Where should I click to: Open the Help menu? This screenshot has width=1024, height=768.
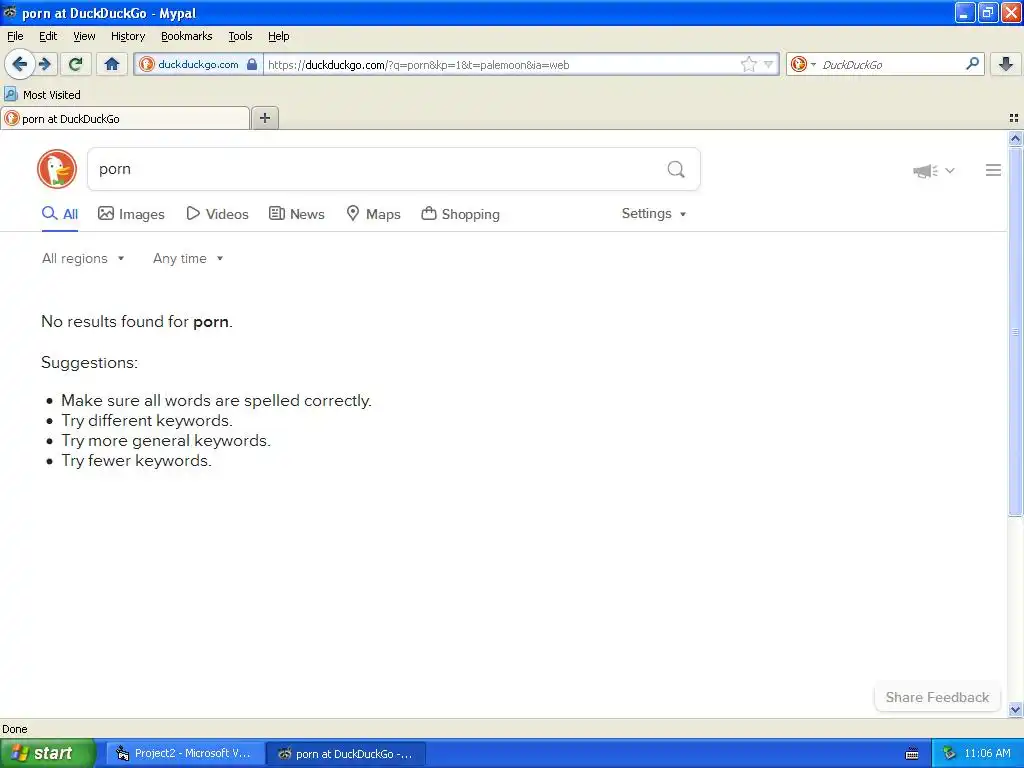(x=278, y=36)
